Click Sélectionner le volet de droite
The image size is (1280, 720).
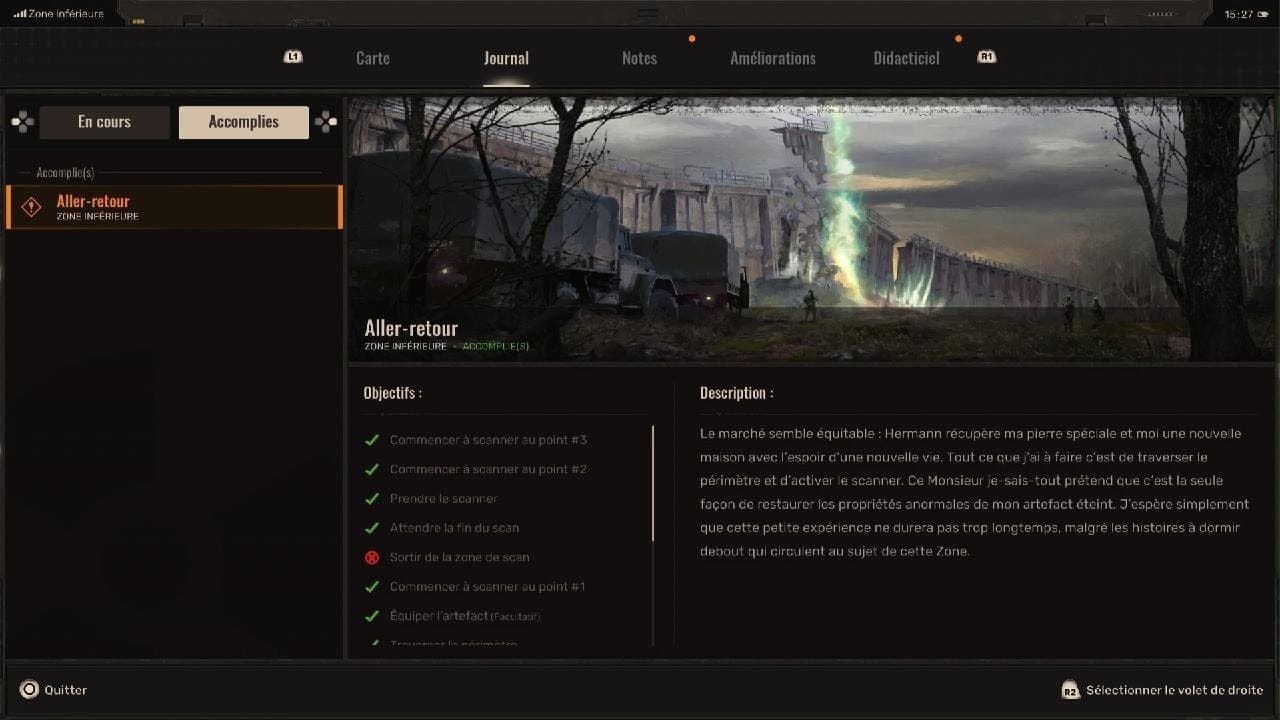[1174, 690]
